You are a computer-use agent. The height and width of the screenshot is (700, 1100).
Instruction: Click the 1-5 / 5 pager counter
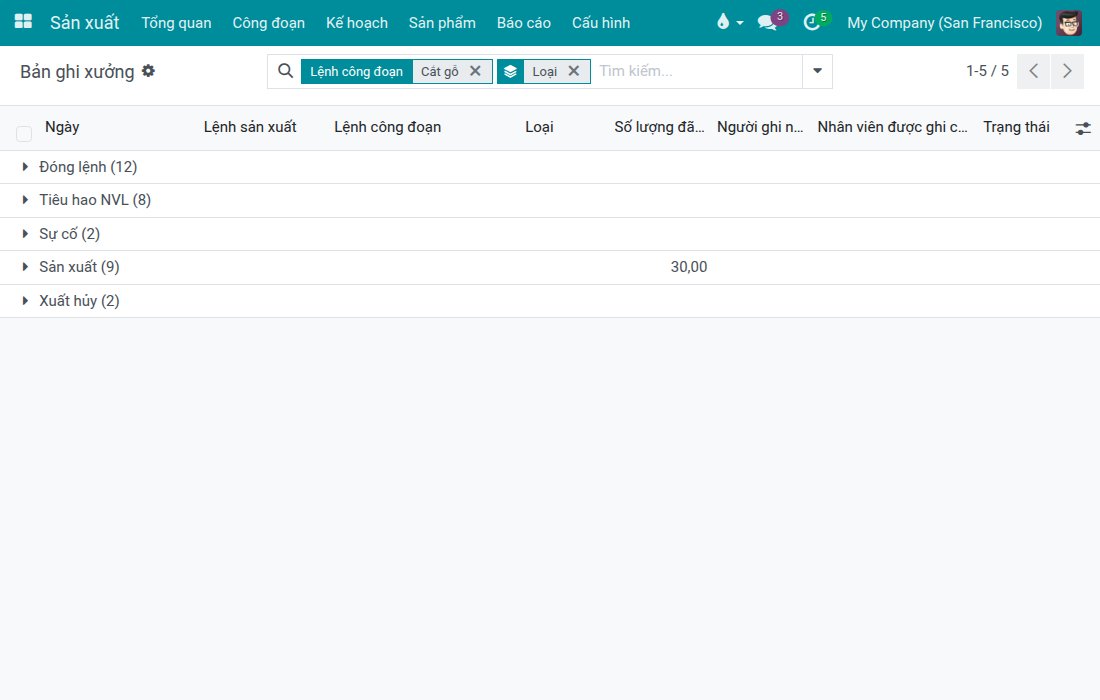coord(987,71)
